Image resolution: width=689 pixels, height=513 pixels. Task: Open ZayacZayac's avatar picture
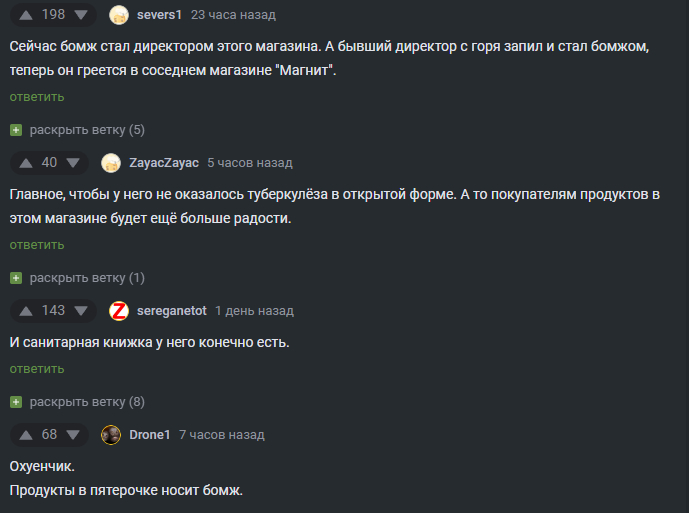click(111, 163)
